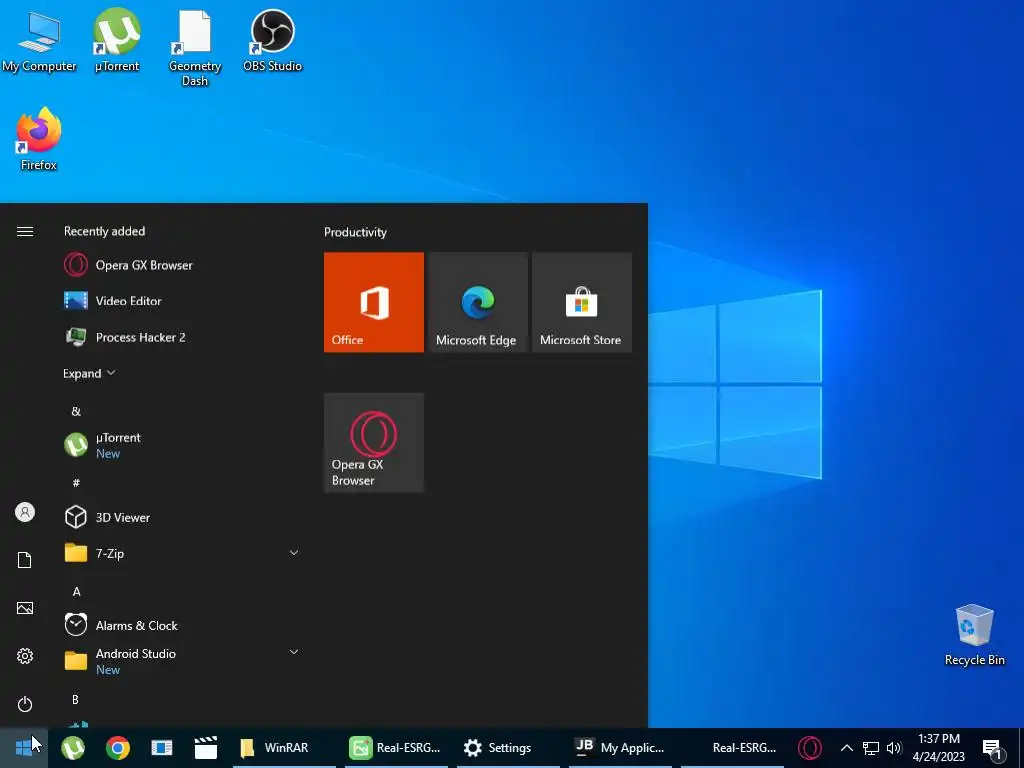Open Google Chrome from the taskbar
This screenshot has height=768, width=1024.
tap(118, 748)
